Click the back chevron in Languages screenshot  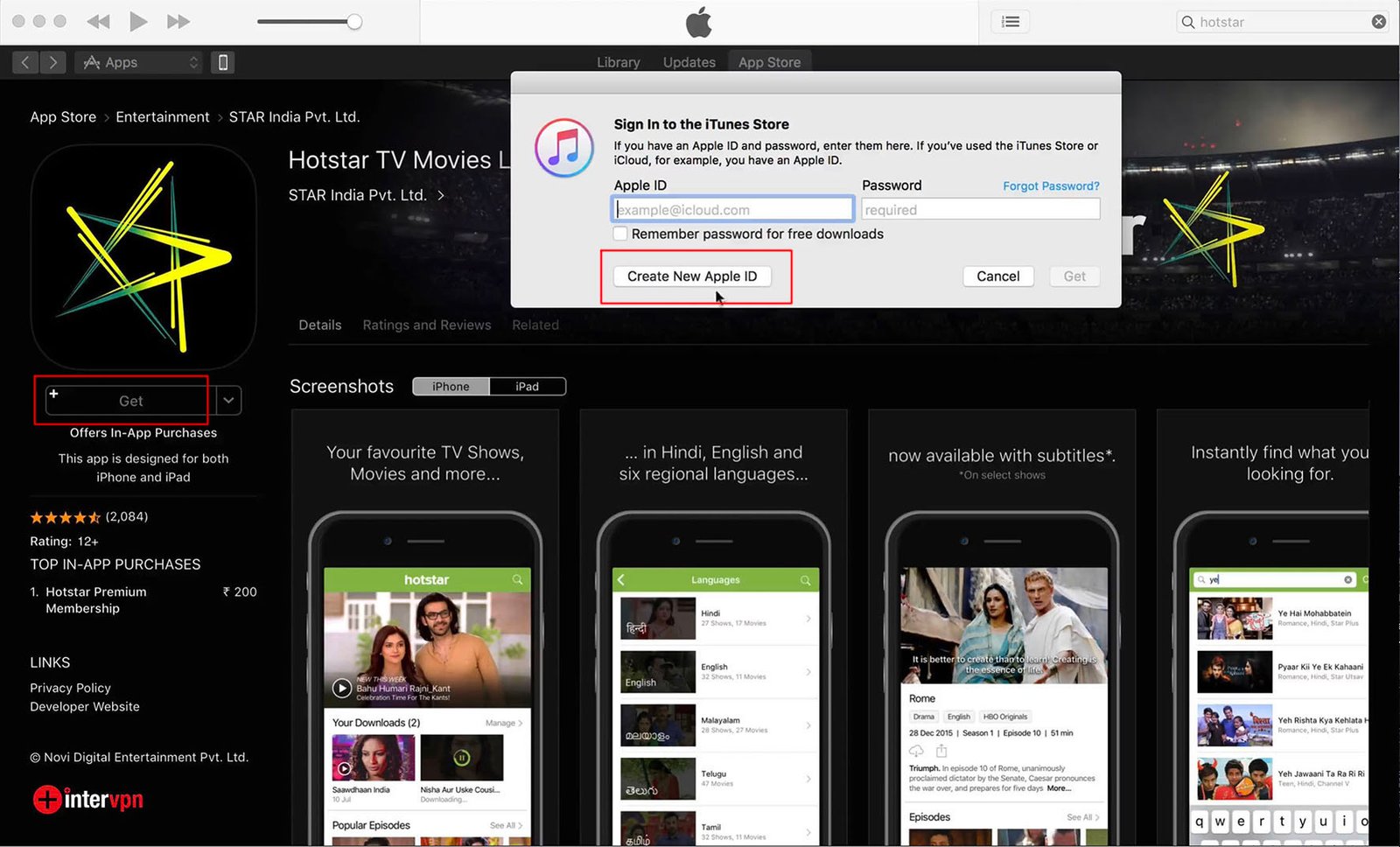[621, 579]
